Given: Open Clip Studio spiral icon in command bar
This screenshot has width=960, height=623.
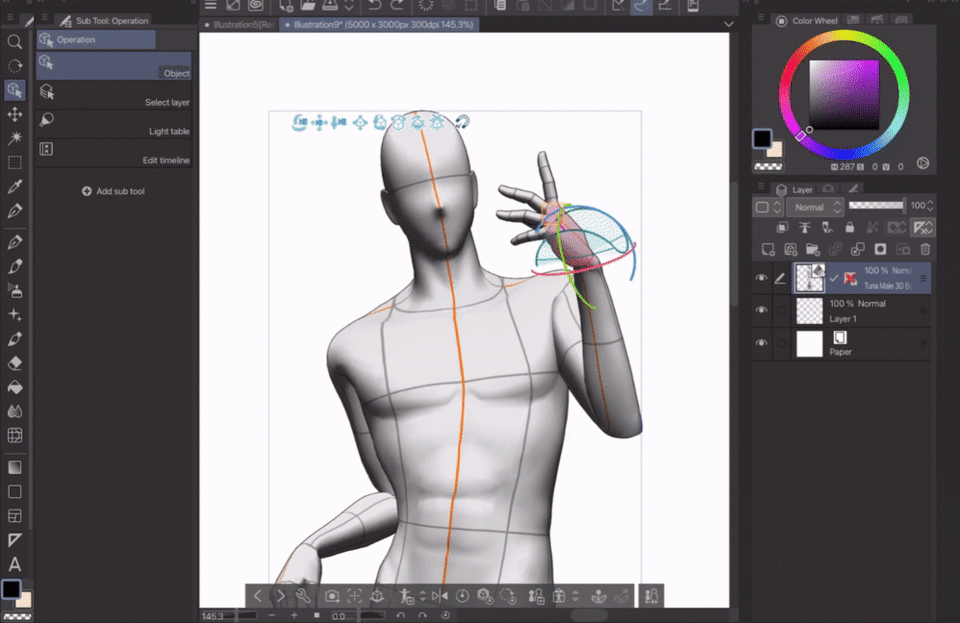Looking at the screenshot, I should 256,6.
